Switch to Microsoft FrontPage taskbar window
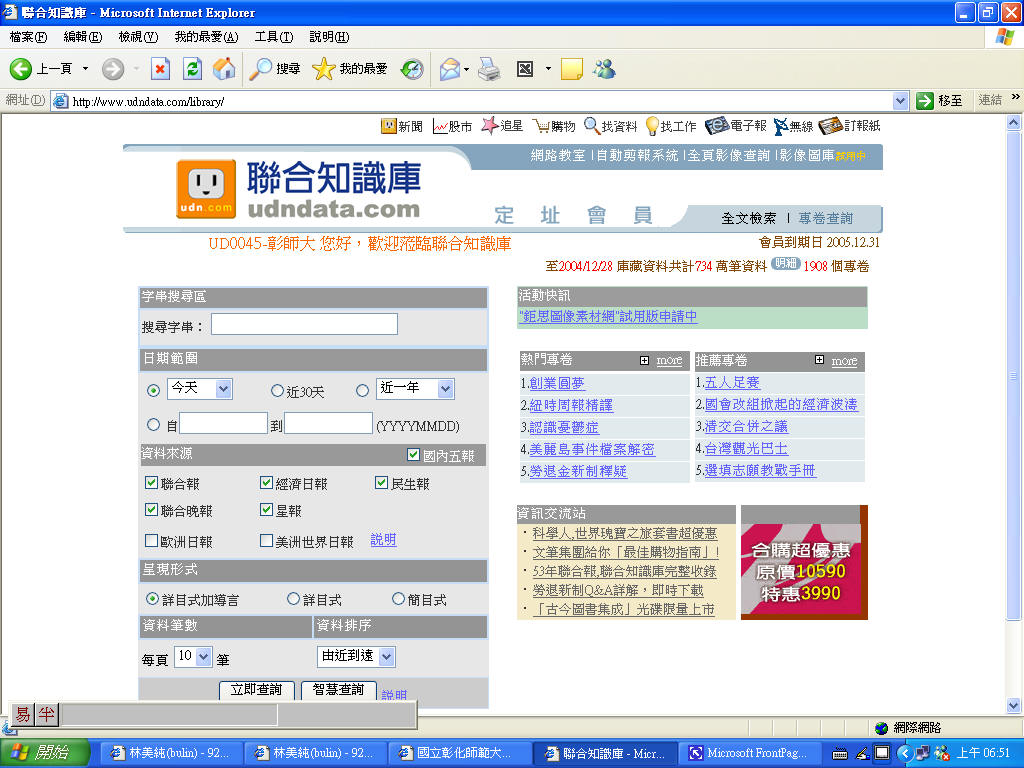Viewport: 1024px width, 768px height. click(x=748, y=753)
